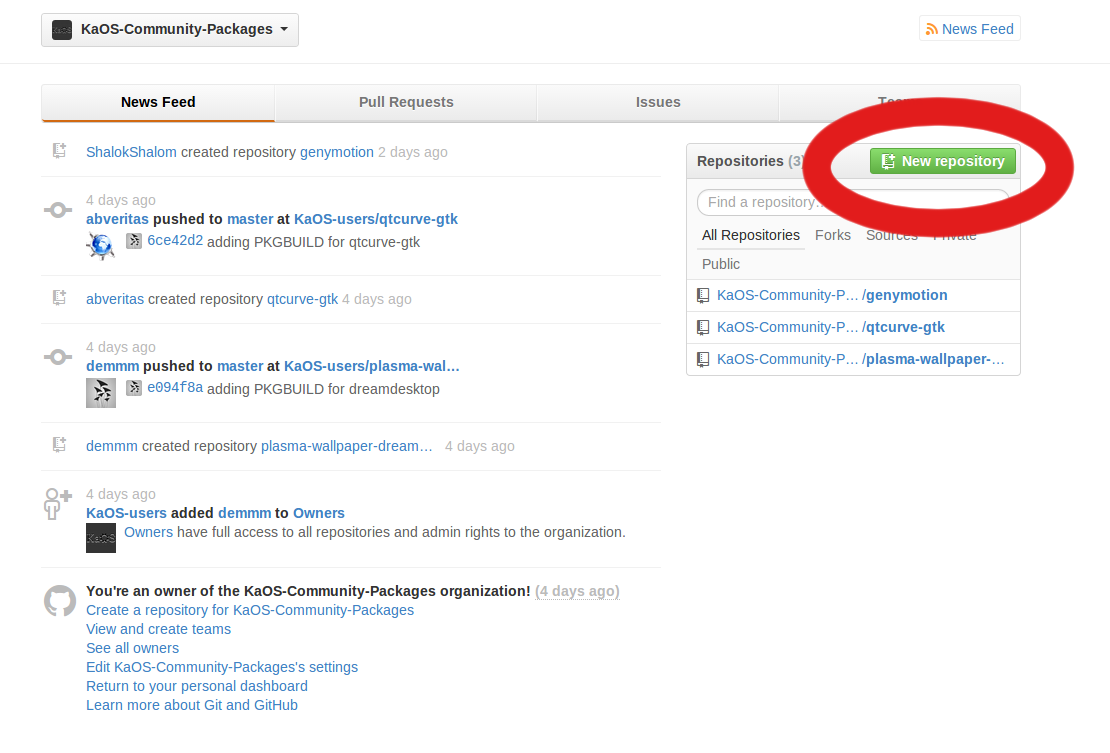Image resolution: width=1110 pixels, height=753 pixels.
Task: Click push commit icon beside demmm push
Action: (58, 357)
